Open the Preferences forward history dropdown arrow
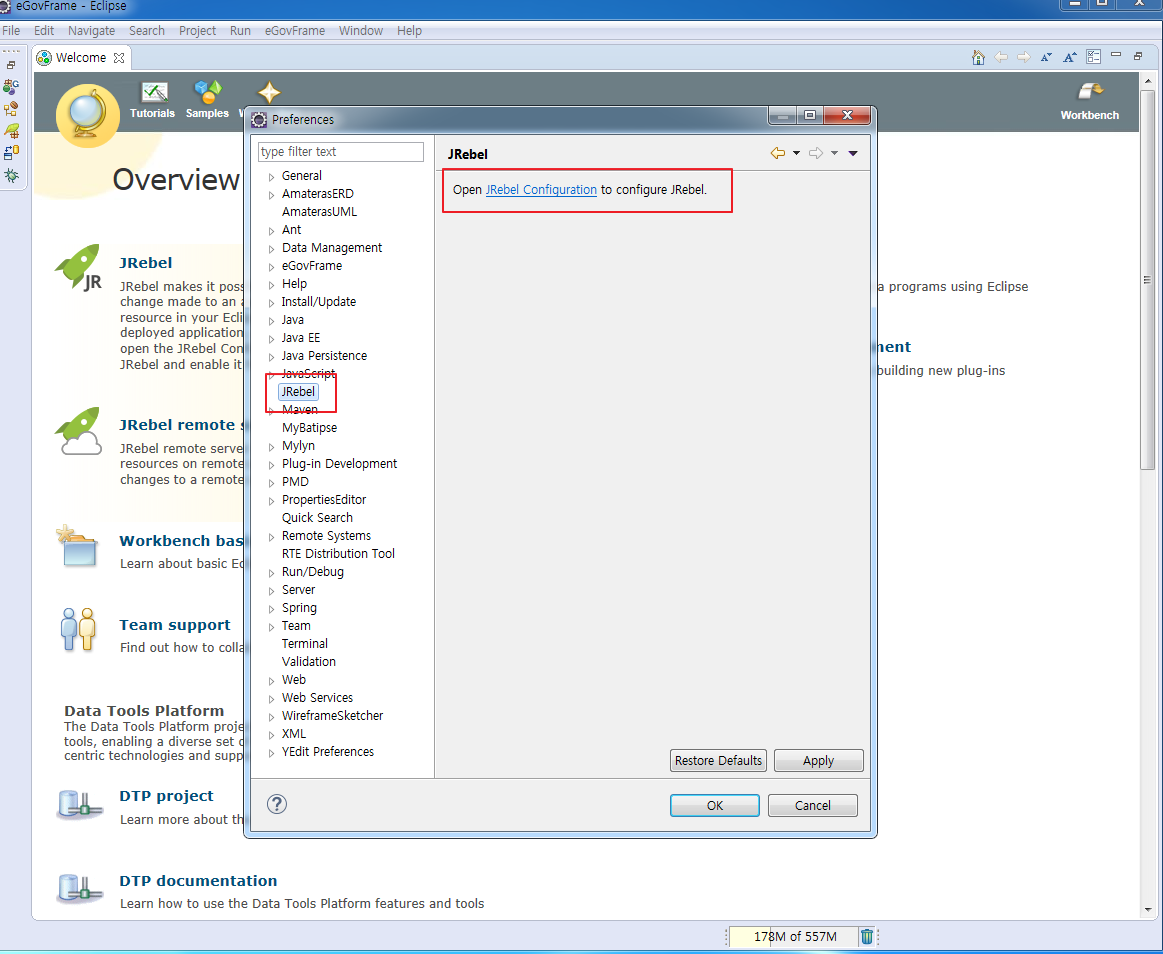Viewport: 1163px width, 954px height. pos(834,153)
